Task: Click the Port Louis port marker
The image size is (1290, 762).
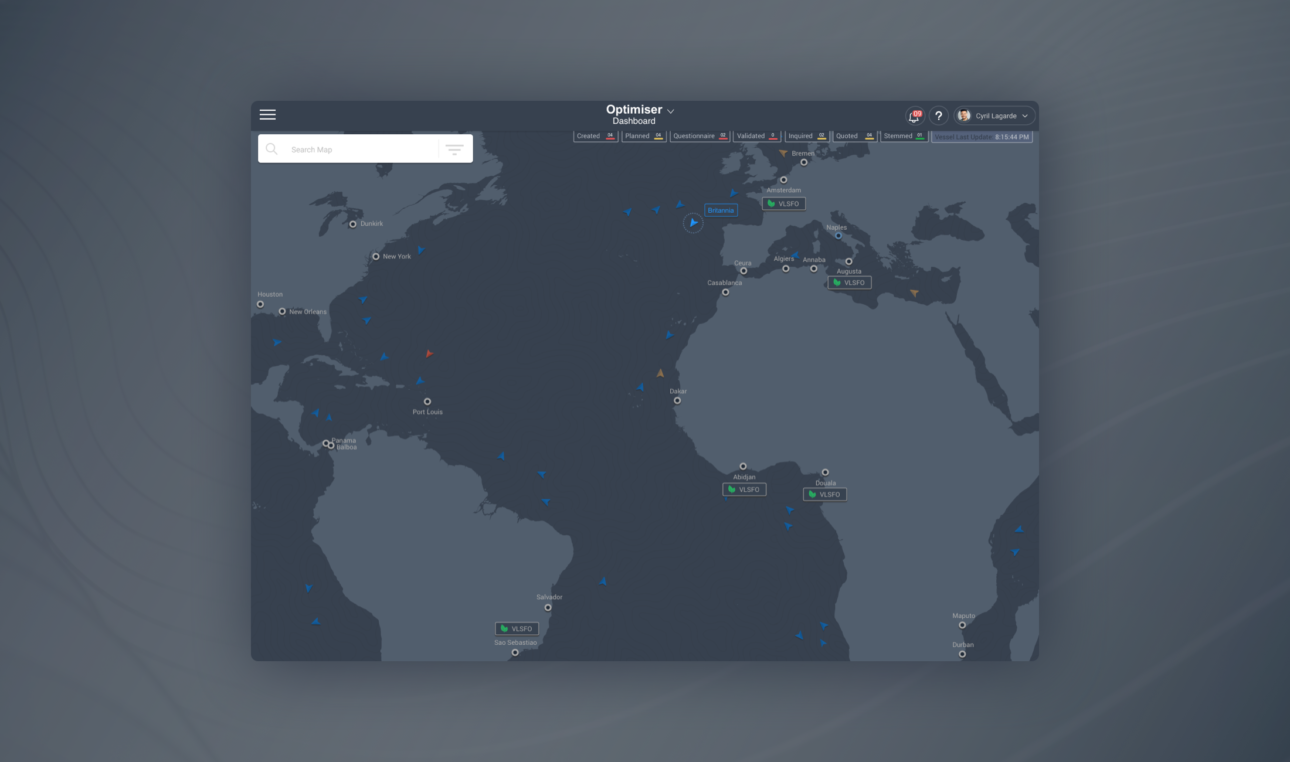Action: pos(427,402)
